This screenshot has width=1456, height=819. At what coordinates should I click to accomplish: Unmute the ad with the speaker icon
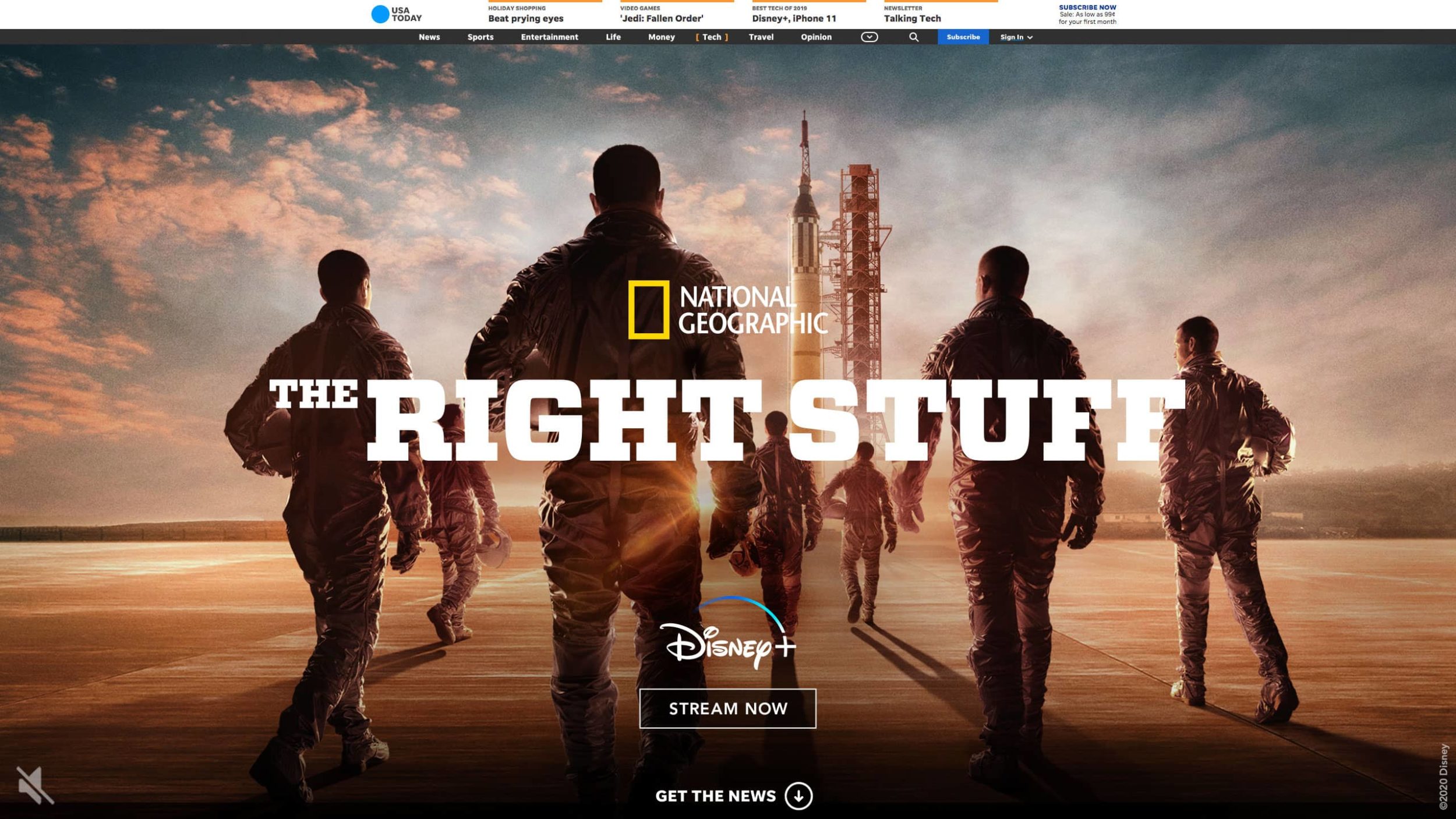tap(35, 785)
